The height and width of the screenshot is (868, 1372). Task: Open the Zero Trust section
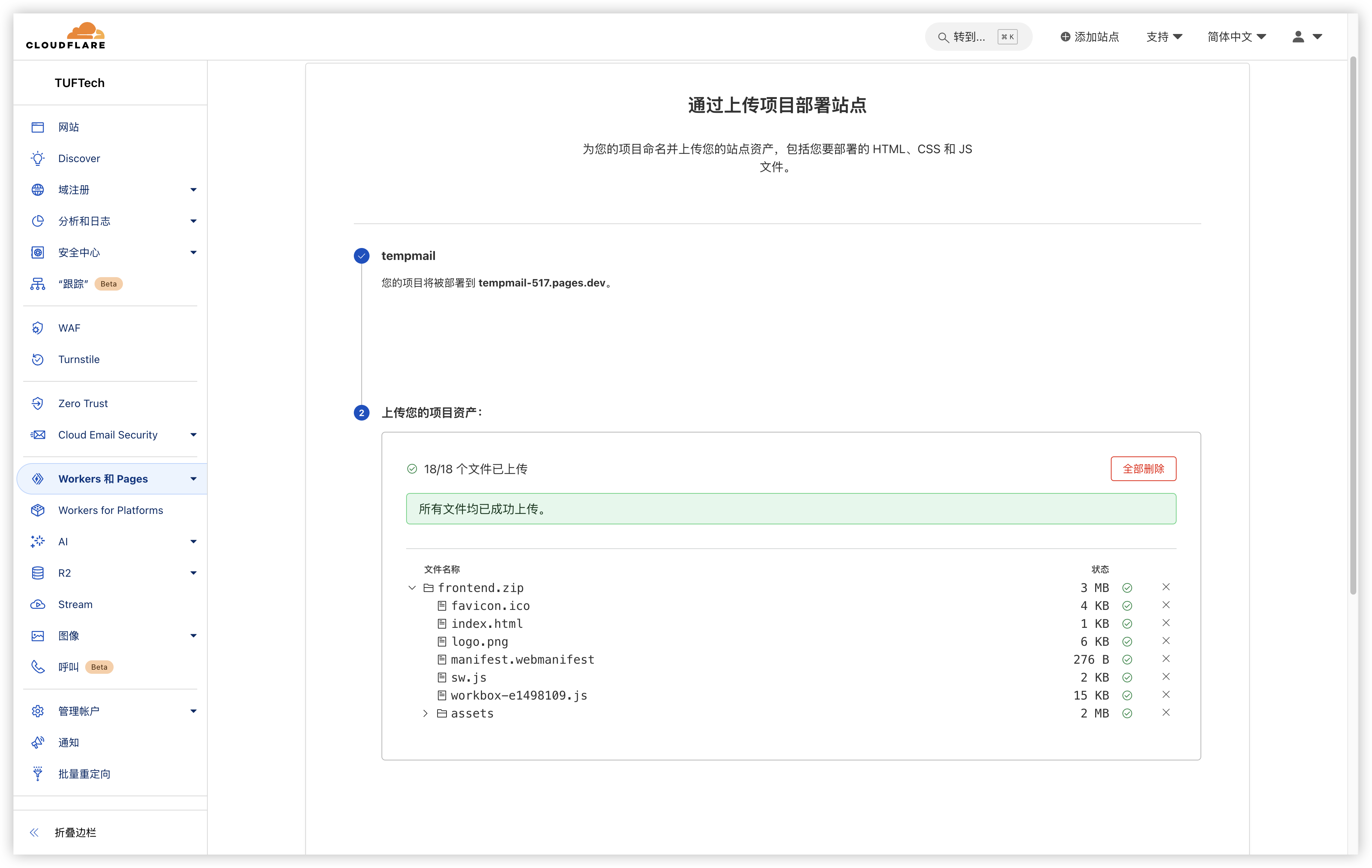[83, 403]
